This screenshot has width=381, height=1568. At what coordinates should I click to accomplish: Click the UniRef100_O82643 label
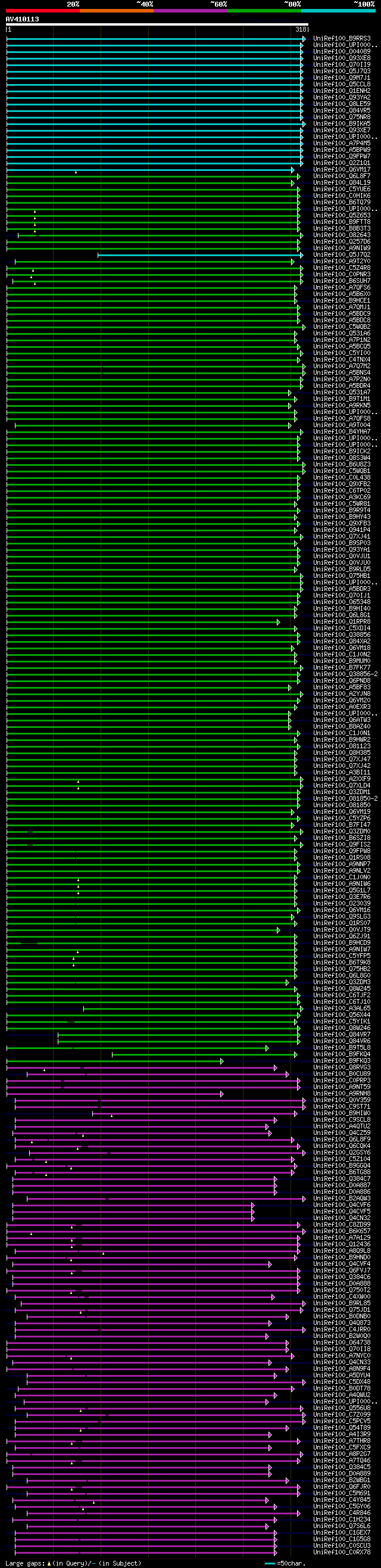[342, 235]
